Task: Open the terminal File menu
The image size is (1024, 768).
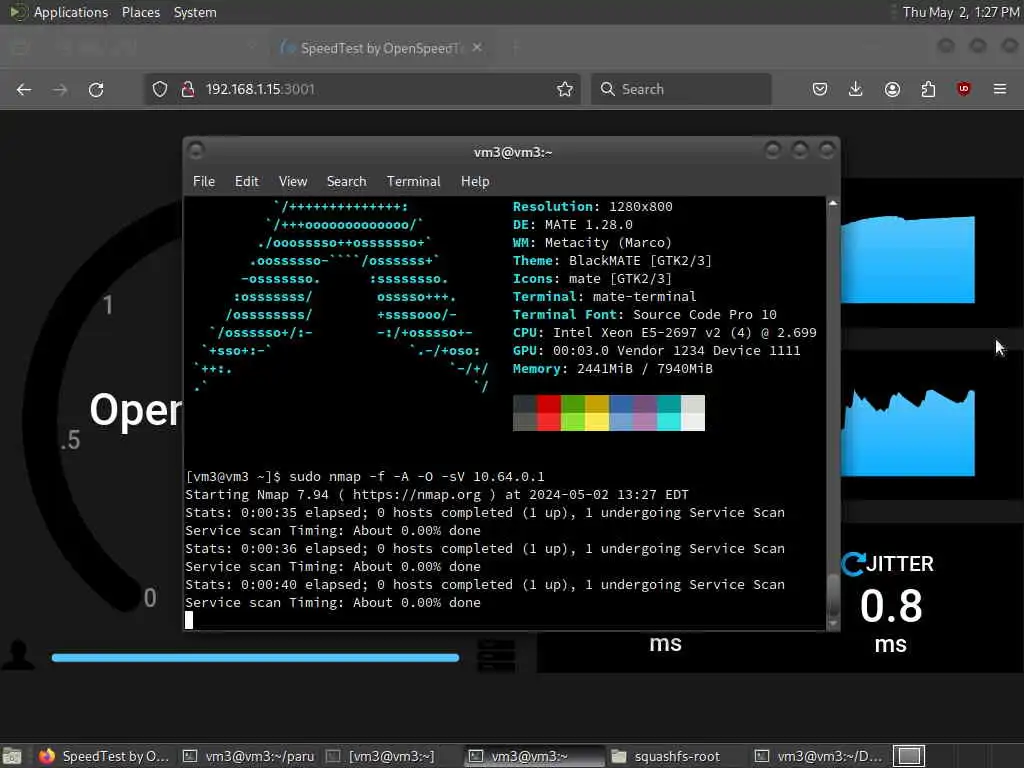Action: point(204,182)
